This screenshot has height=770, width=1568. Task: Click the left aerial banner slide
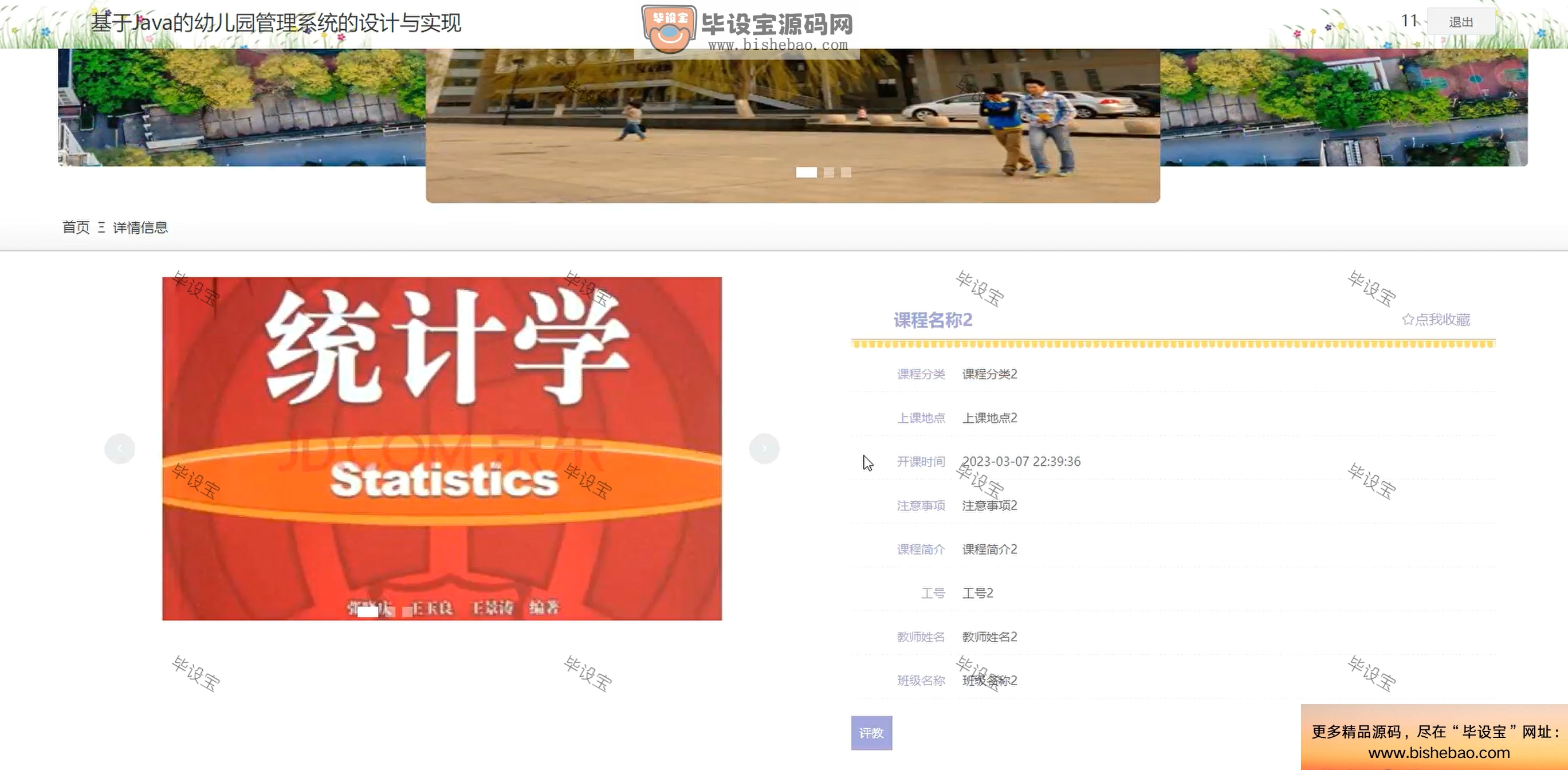tap(242, 107)
